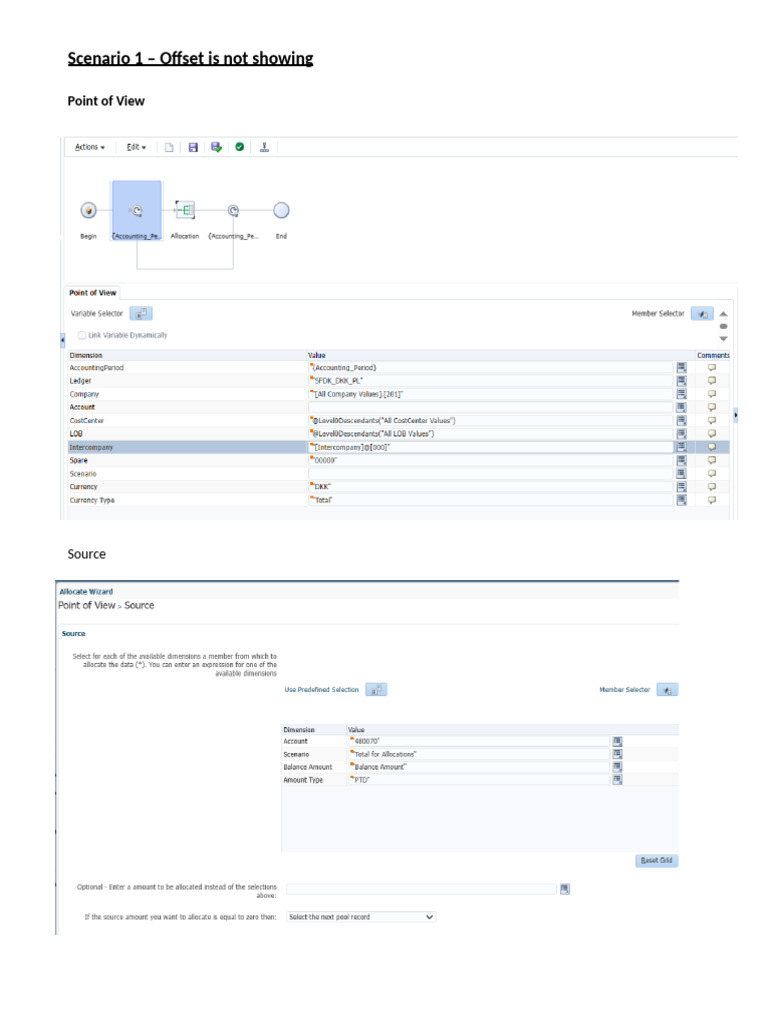Enable Link Variable Dynamically checkbox
This screenshot has height=1024, width=768.
coord(83,335)
